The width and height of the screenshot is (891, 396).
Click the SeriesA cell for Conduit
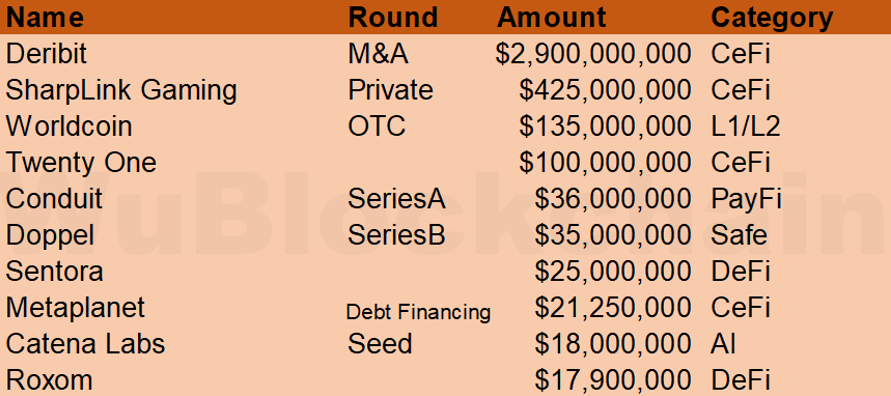(397, 199)
